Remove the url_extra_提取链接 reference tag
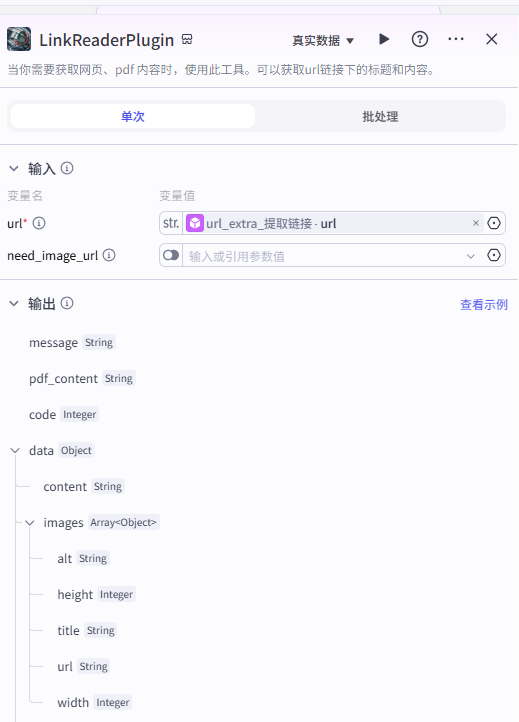 coord(476,223)
